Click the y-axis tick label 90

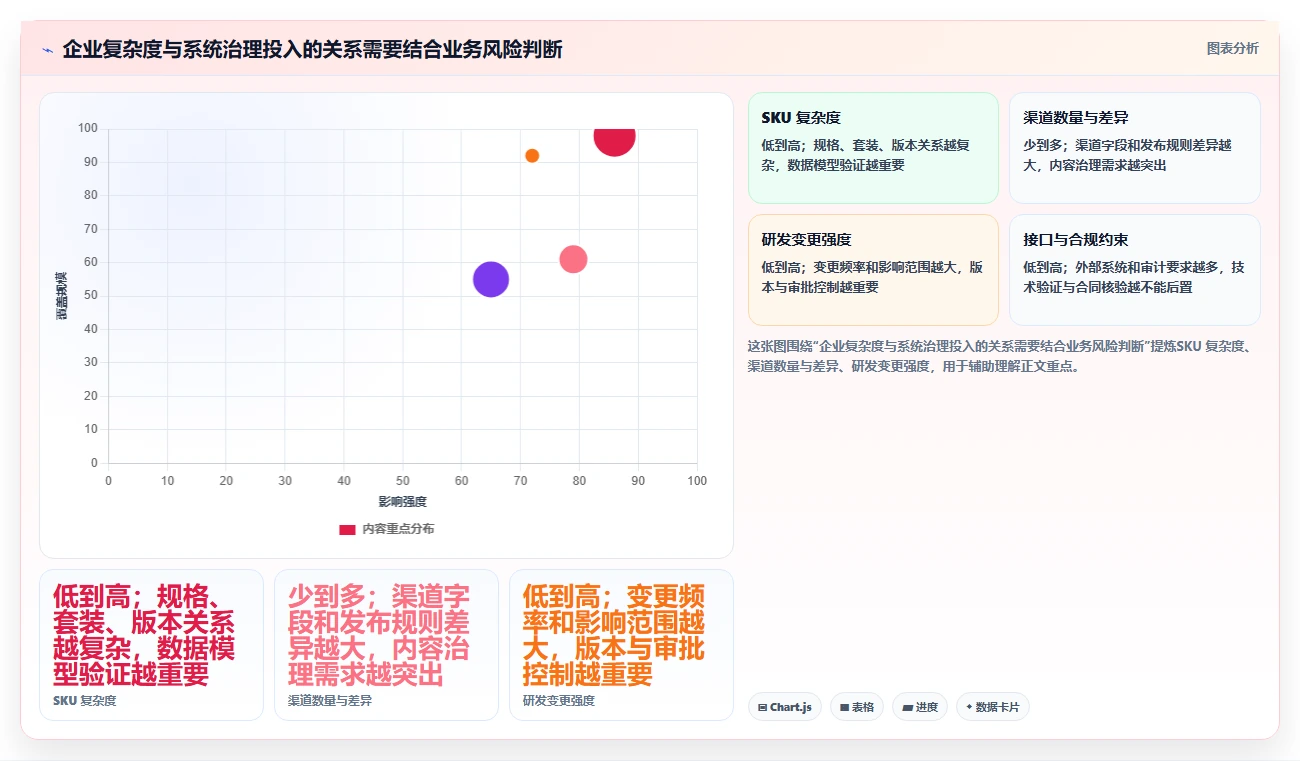point(90,162)
